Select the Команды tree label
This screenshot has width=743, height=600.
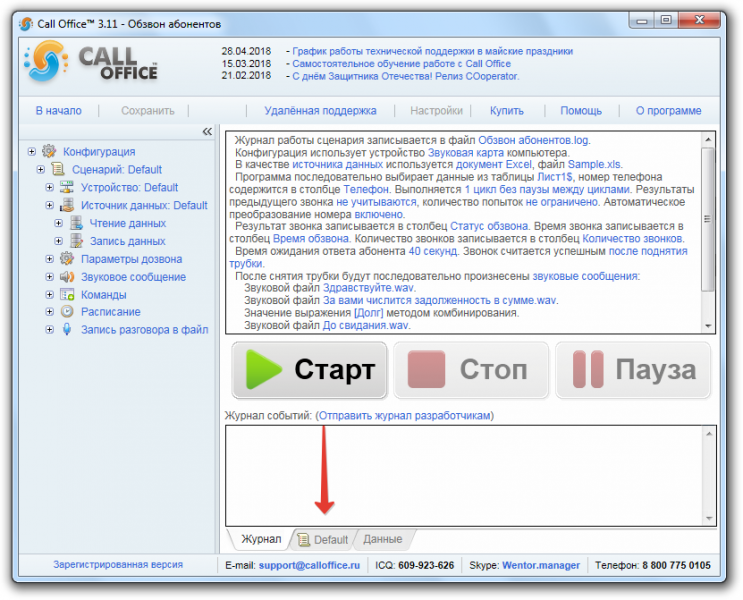103,295
